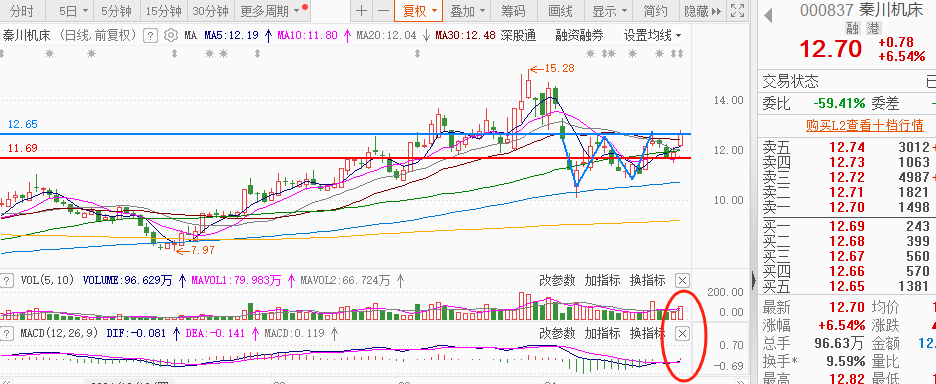
Task: Click the help question mark beside chart title
Action: point(152,35)
